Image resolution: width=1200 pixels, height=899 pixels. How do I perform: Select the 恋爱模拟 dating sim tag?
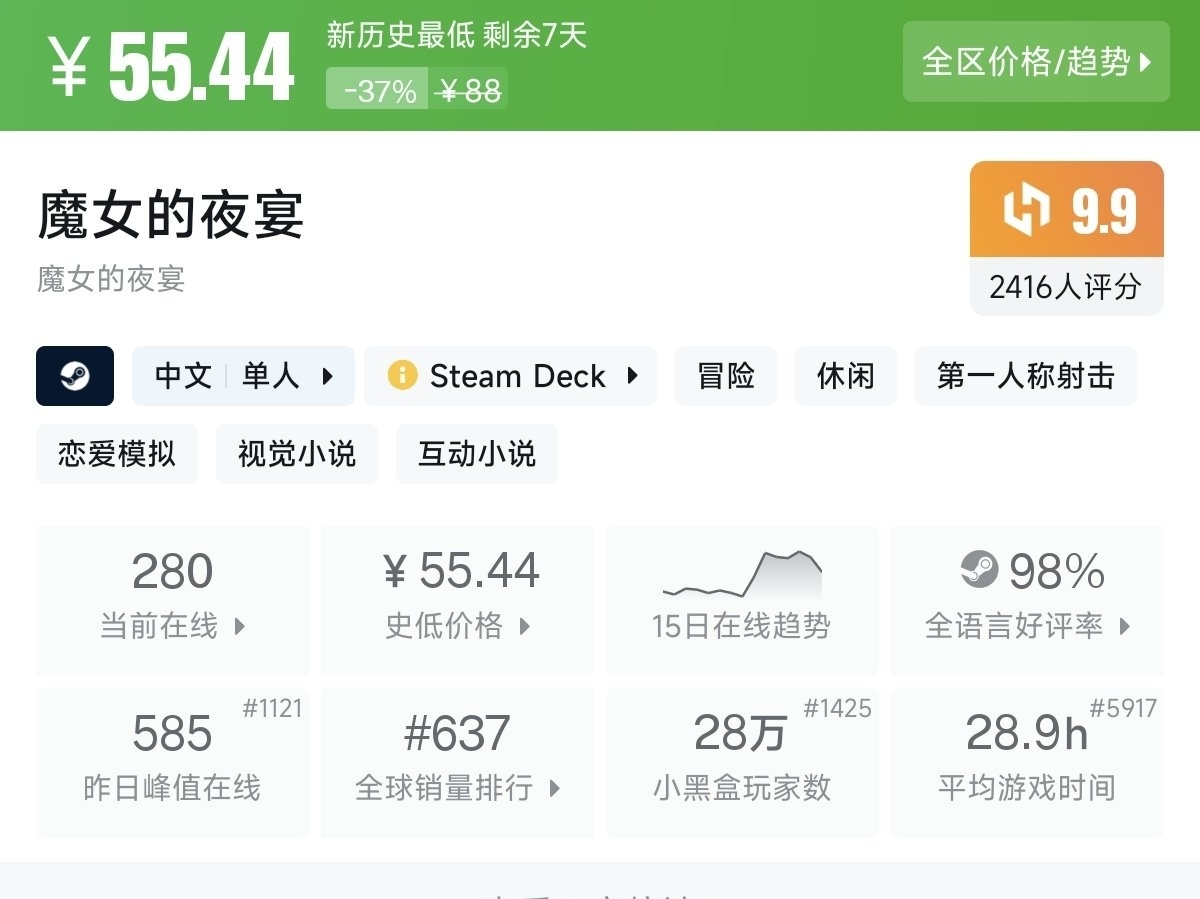[x=117, y=454]
